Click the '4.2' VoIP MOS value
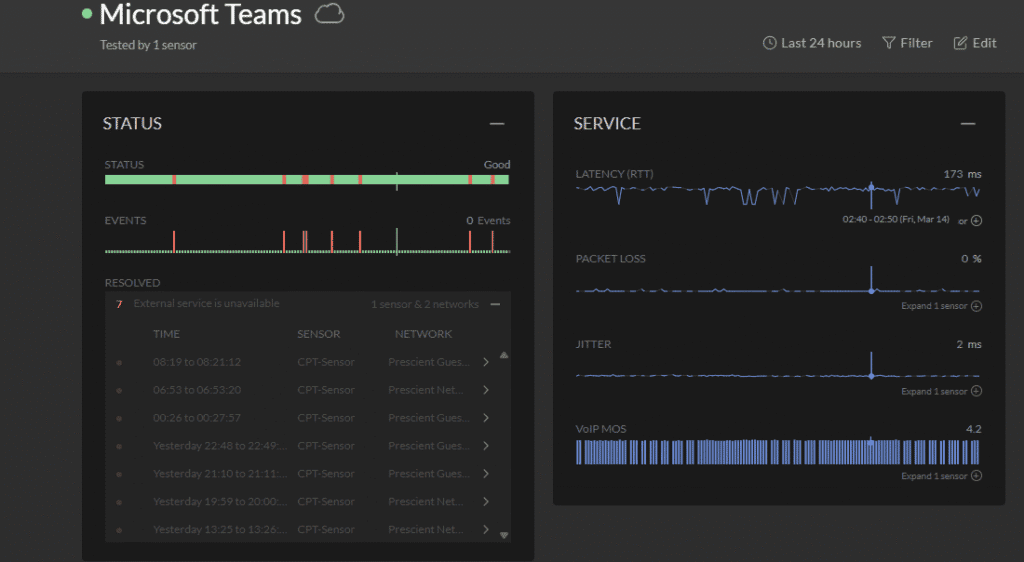Screen dimensions: 1024x562 [x=973, y=429]
